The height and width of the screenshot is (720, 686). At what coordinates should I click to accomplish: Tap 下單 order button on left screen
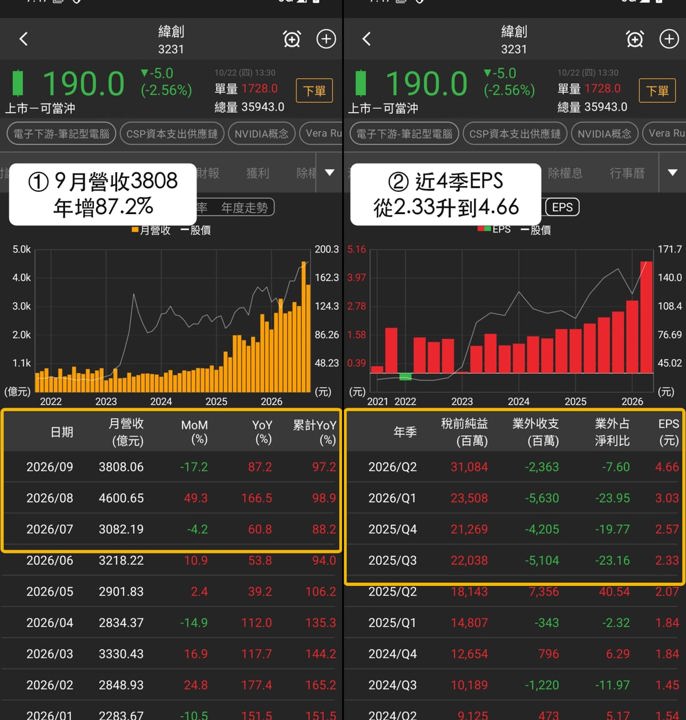pos(314,90)
